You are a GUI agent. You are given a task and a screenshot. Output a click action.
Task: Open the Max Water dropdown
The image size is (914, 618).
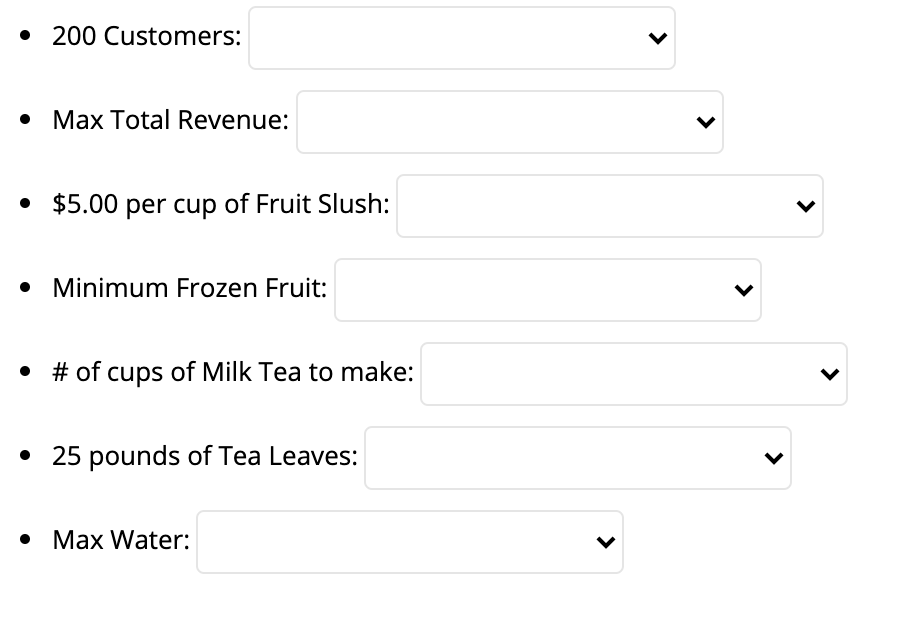(409, 542)
